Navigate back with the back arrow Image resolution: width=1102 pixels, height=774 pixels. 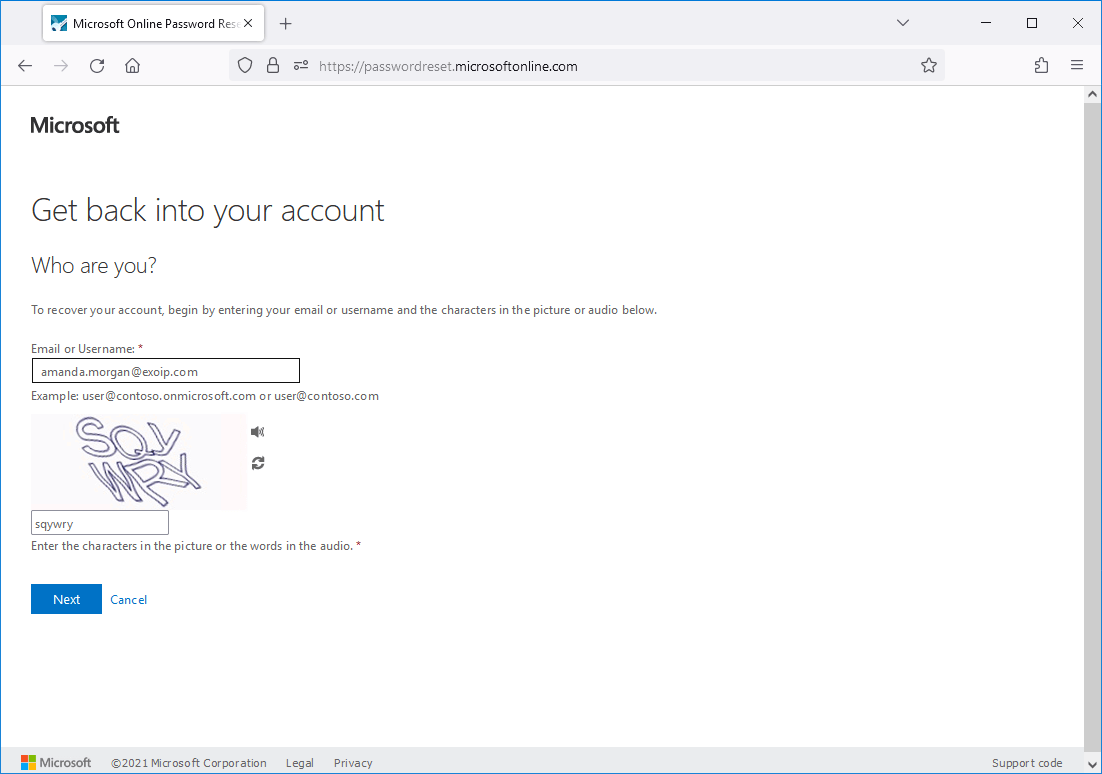24,65
